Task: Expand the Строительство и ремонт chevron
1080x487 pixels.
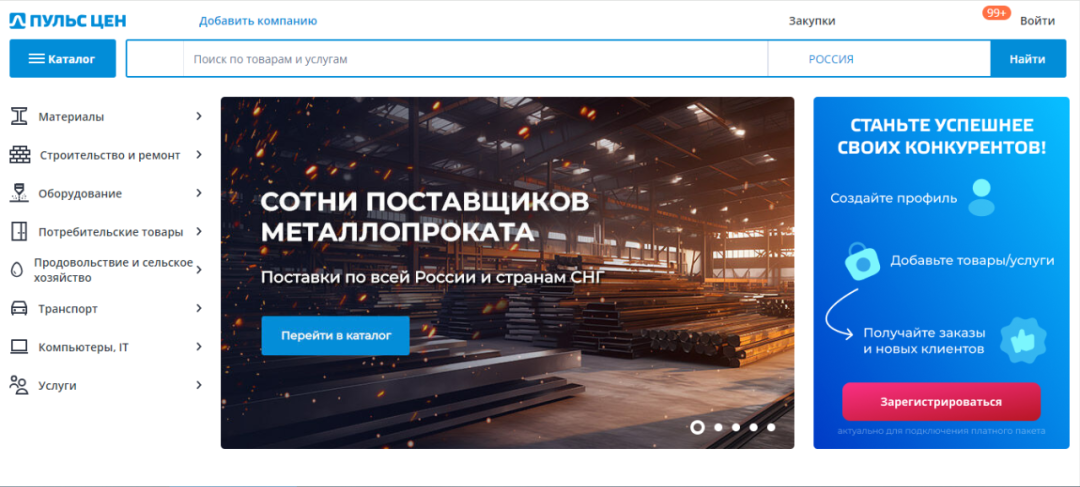Action: (x=198, y=155)
